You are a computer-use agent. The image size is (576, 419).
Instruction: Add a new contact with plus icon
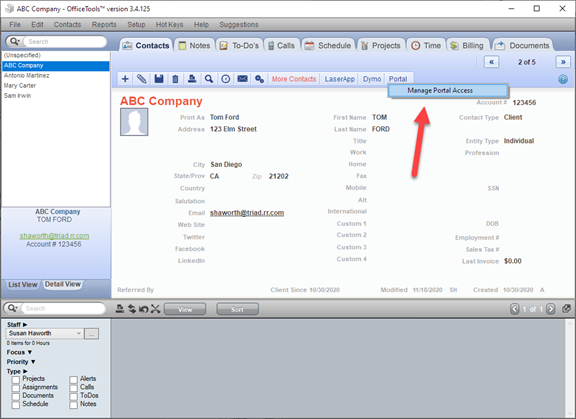pos(125,79)
